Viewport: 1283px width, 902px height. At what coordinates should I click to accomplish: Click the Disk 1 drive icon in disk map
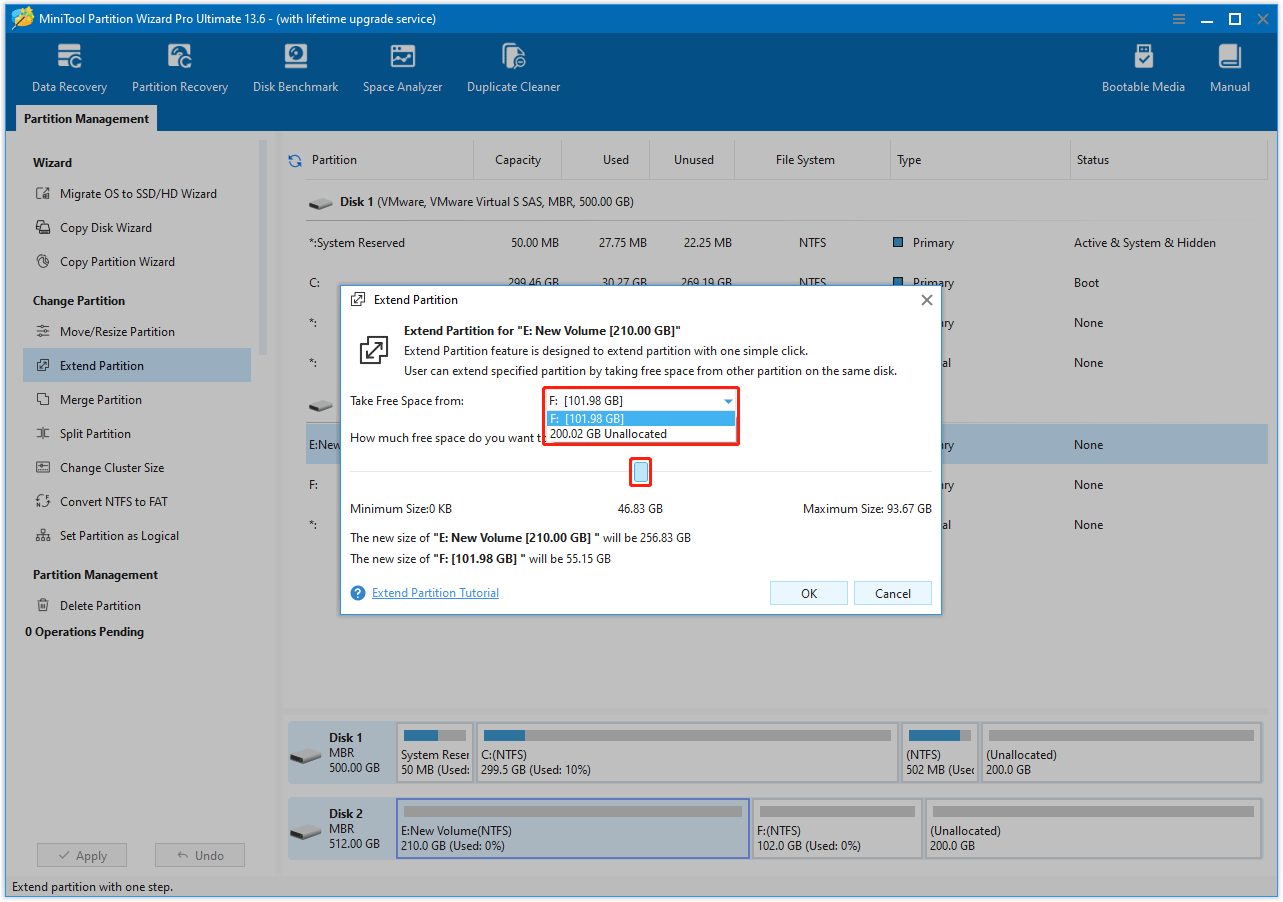tap(306, 755)
